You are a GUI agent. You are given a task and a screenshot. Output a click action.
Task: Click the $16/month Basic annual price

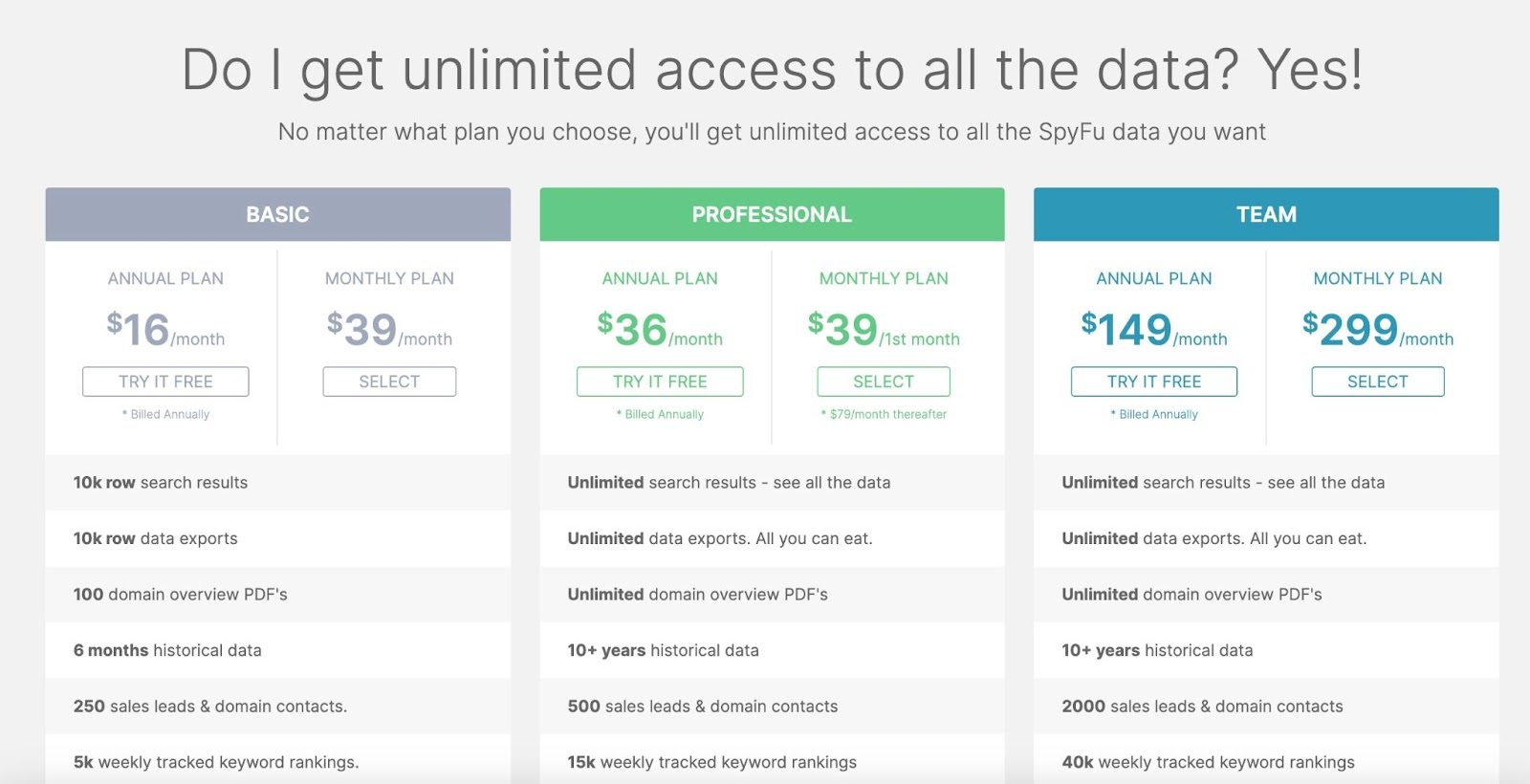[x=165, y=330]
